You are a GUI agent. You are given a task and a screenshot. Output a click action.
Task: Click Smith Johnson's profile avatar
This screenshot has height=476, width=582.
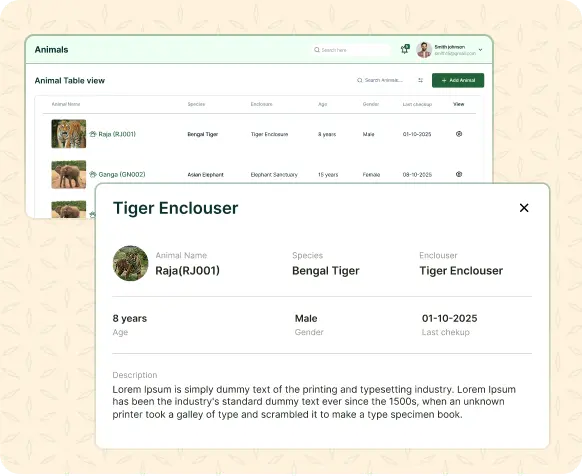tap(424, 50)
